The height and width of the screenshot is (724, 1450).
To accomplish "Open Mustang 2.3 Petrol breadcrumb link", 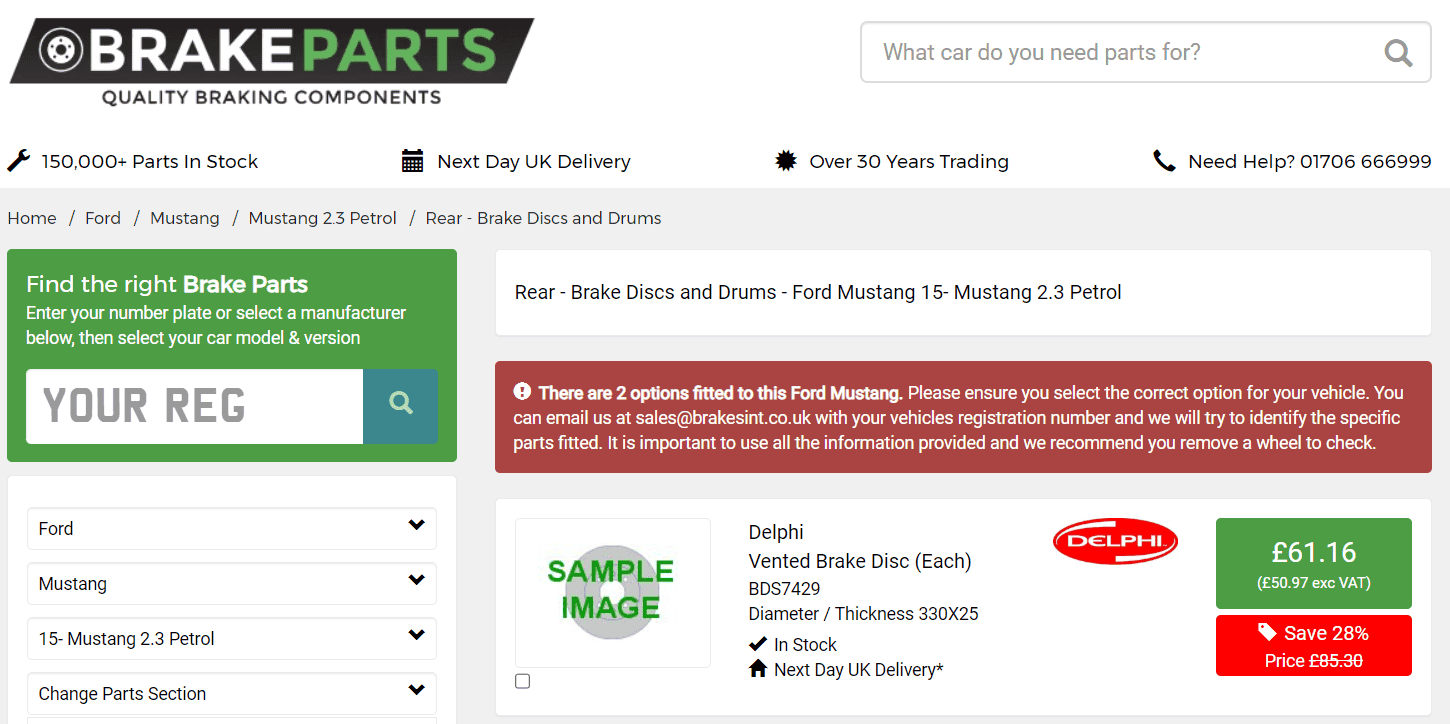I will 323,218.
